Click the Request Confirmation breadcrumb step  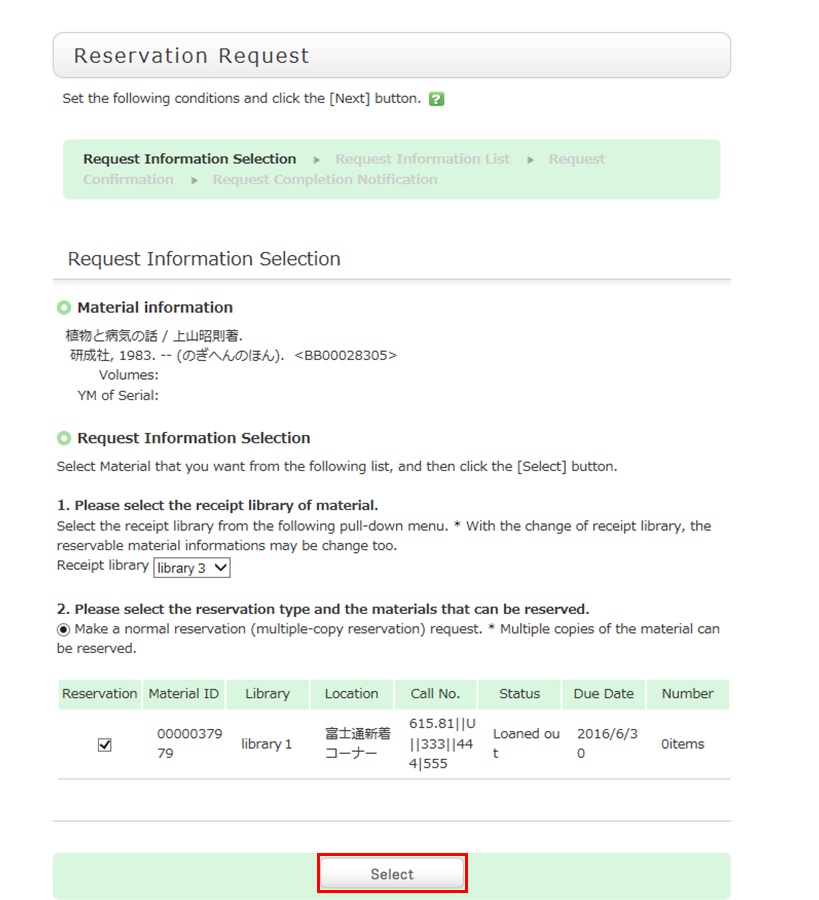pos(128,180)
